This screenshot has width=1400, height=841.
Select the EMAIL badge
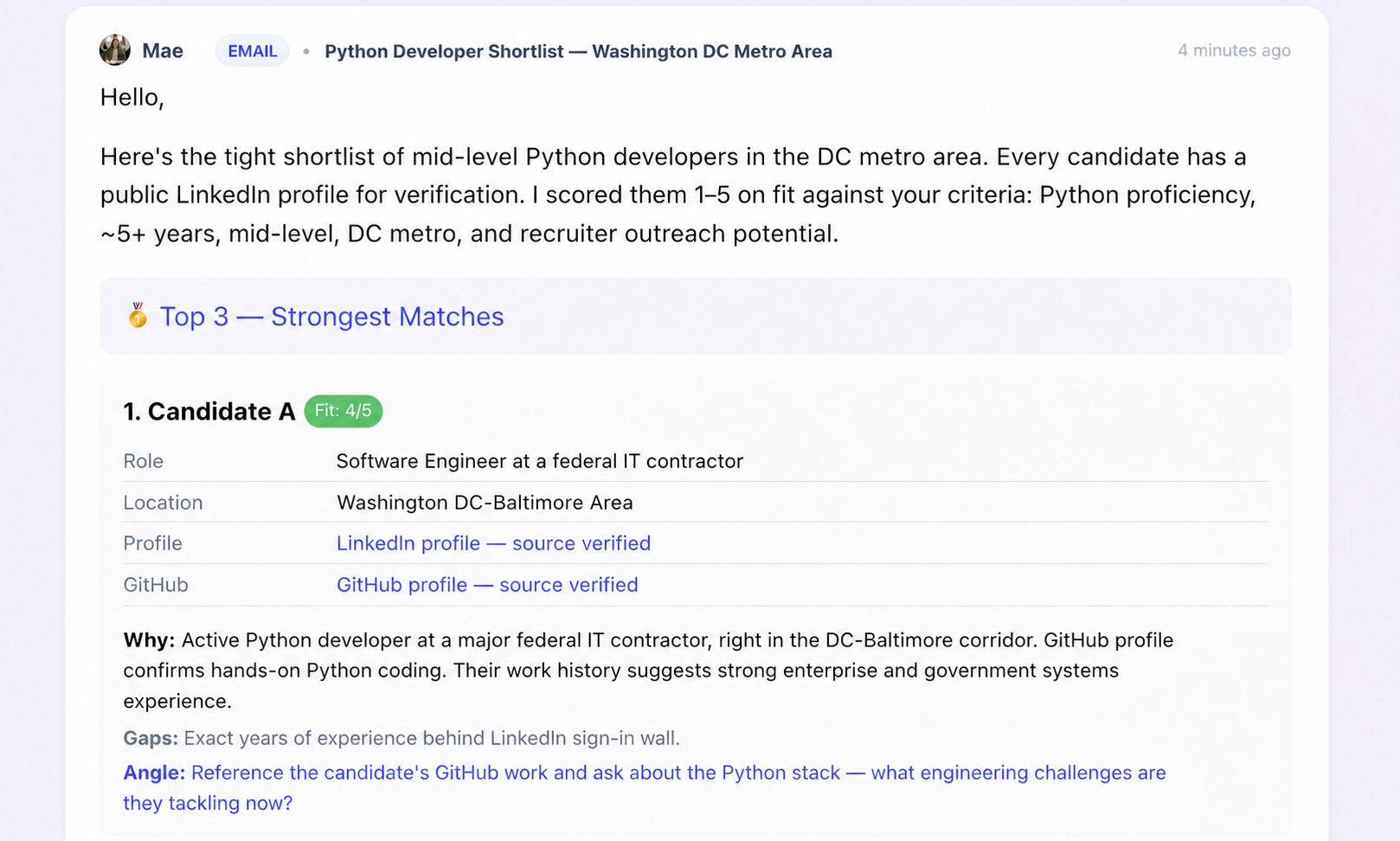pos(253,51)
